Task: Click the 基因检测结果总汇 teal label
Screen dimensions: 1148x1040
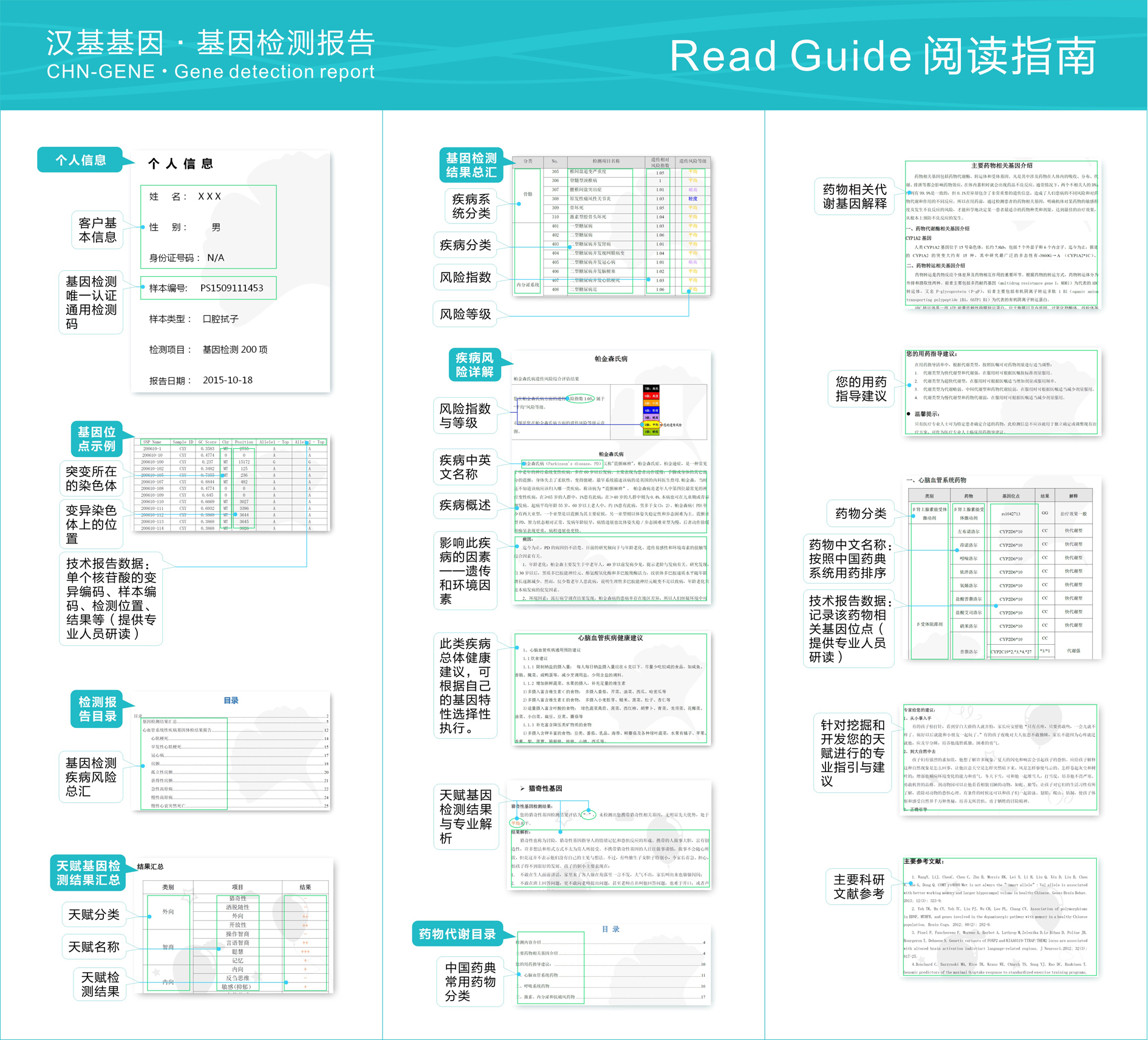Action: (x=471, y=165)
